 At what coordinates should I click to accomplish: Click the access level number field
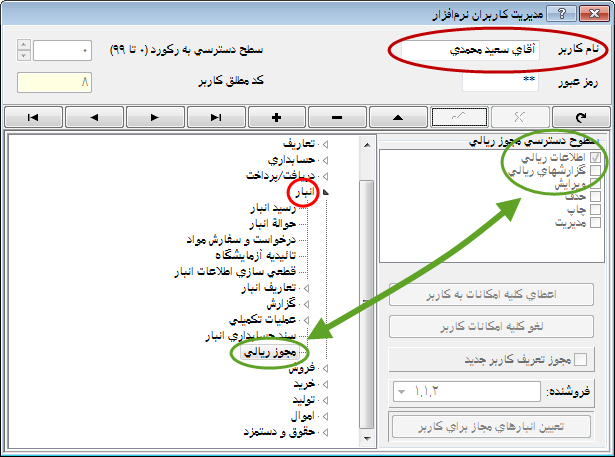62,51
